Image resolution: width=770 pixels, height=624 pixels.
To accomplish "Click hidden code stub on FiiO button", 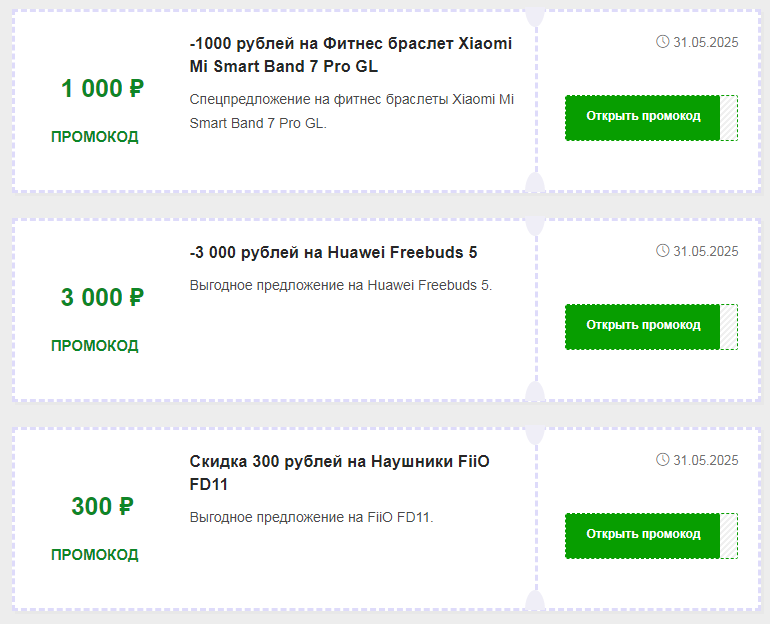I will (729, 536).
